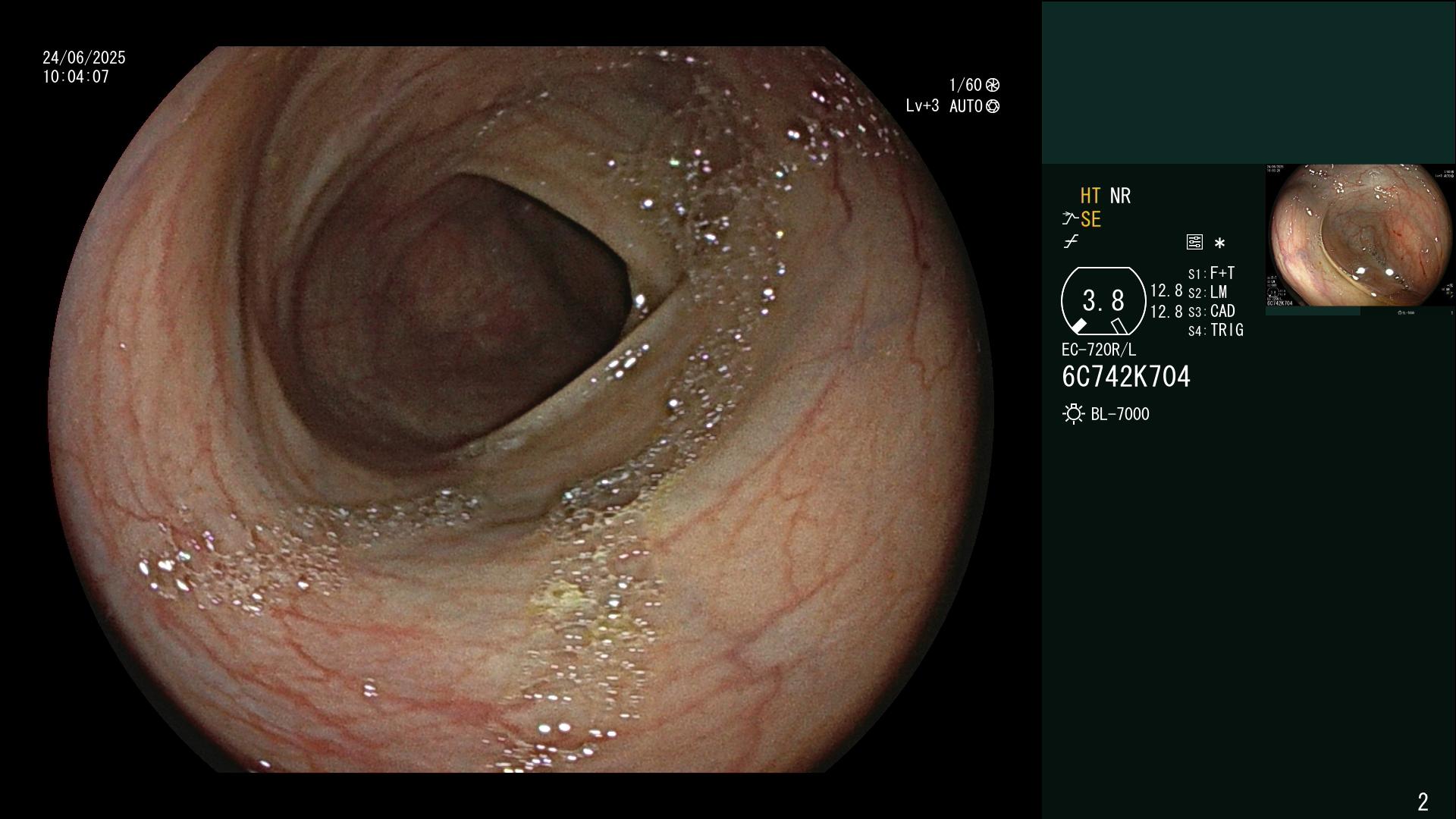Viewport: 1456px width, 819px height.
Task: Click the shutter value 1/60
Action: point(965,85)
